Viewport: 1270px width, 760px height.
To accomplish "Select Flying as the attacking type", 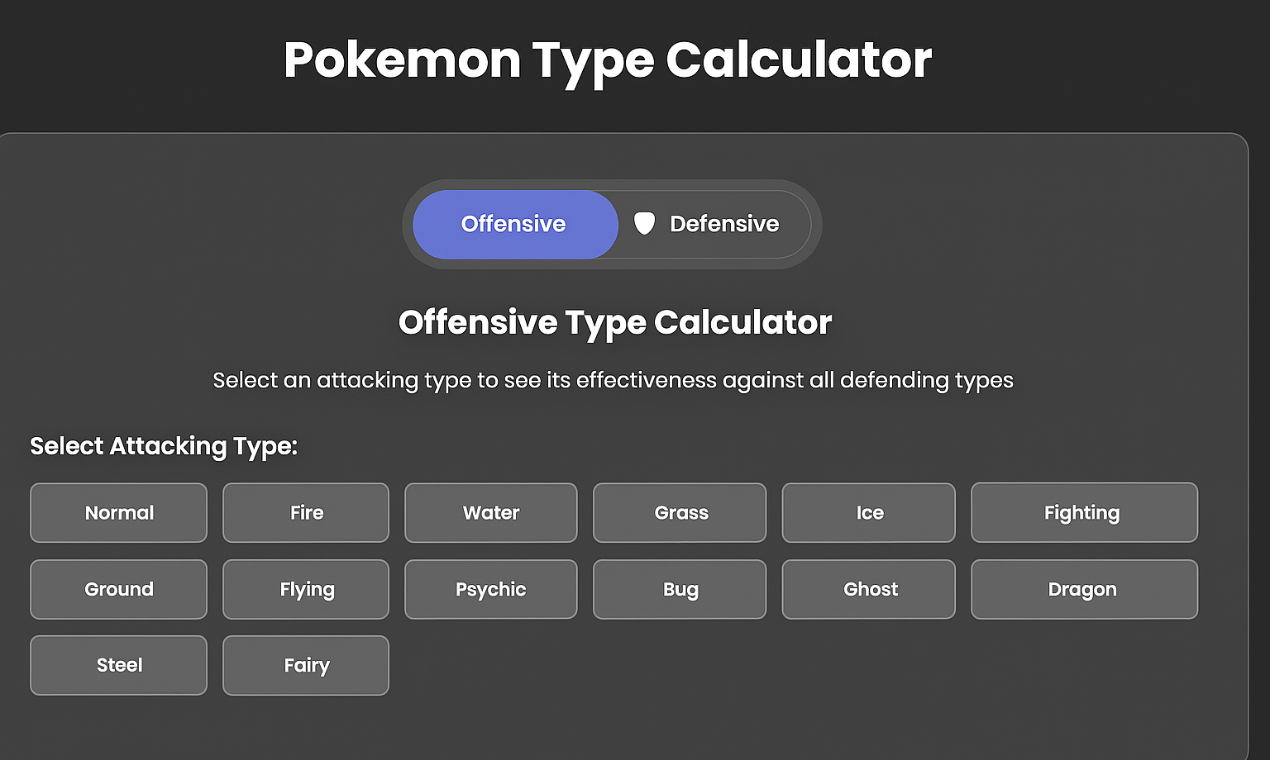I will pos(305,589).
